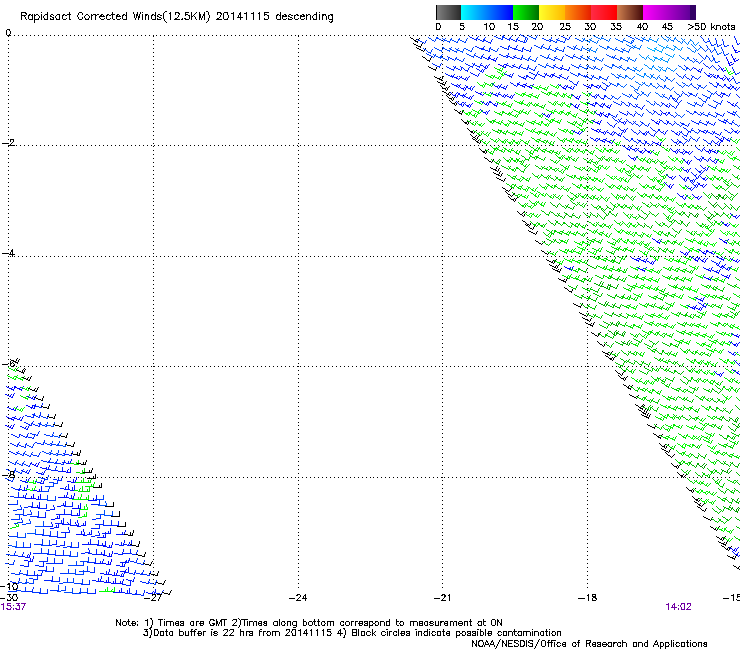Image resolution: width=740 pixels, height=650 pixels.
Task: Click the '-18' longitude axis label
Action: pyautogui.click(x=587, y=598)
